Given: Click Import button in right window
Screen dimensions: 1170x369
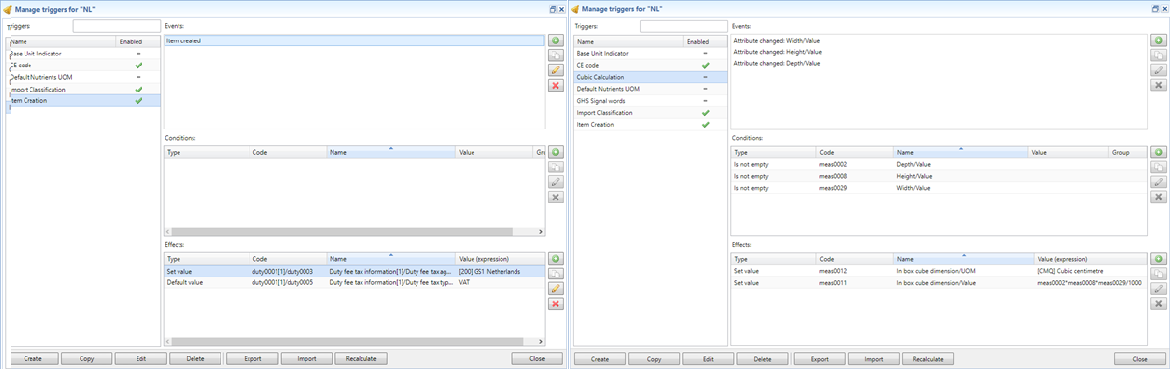Looking at the screenshot, I should [x=874, y=359].
